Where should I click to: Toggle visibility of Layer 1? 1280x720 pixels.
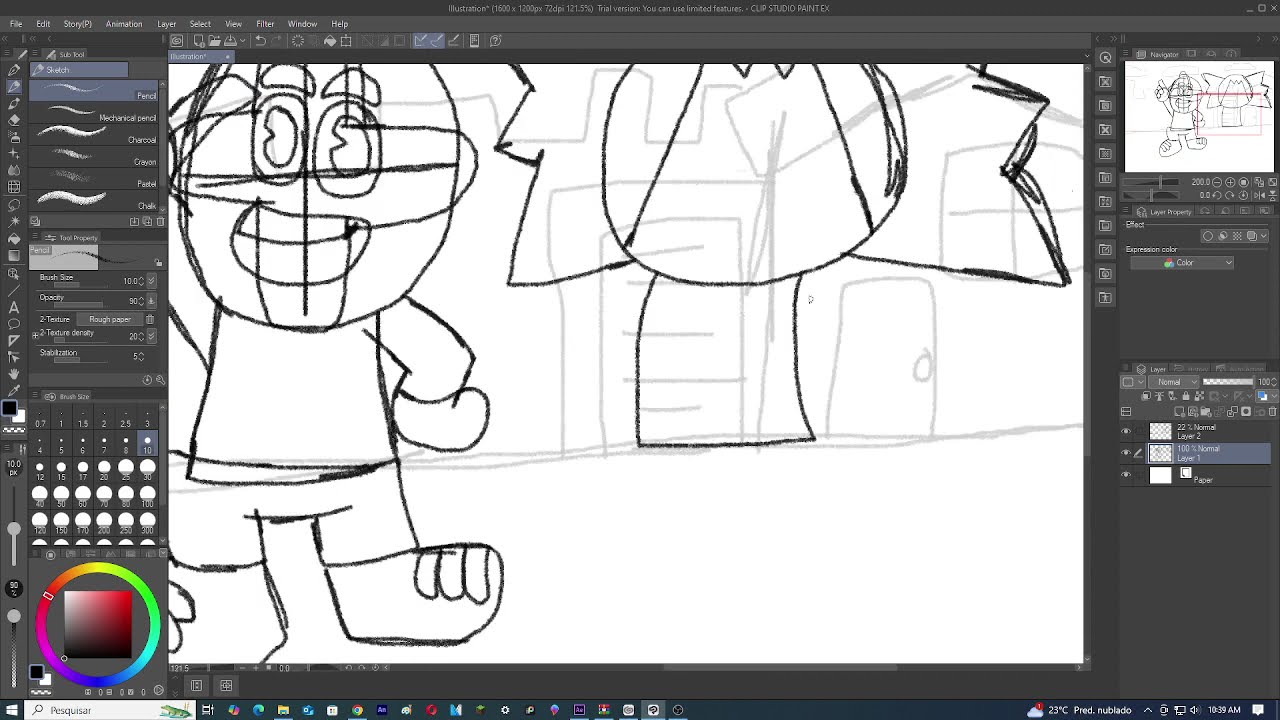pos(1126,453)
